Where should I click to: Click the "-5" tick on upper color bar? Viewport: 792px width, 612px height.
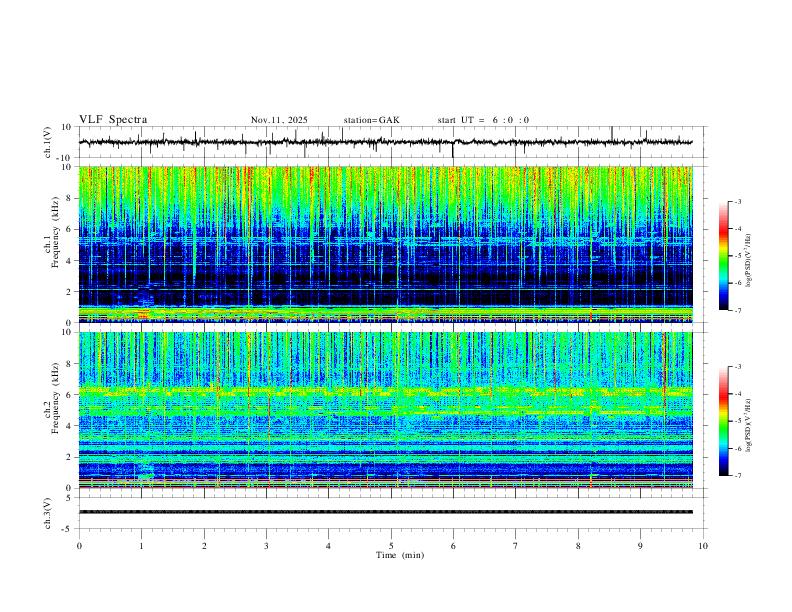pos(738,256)
